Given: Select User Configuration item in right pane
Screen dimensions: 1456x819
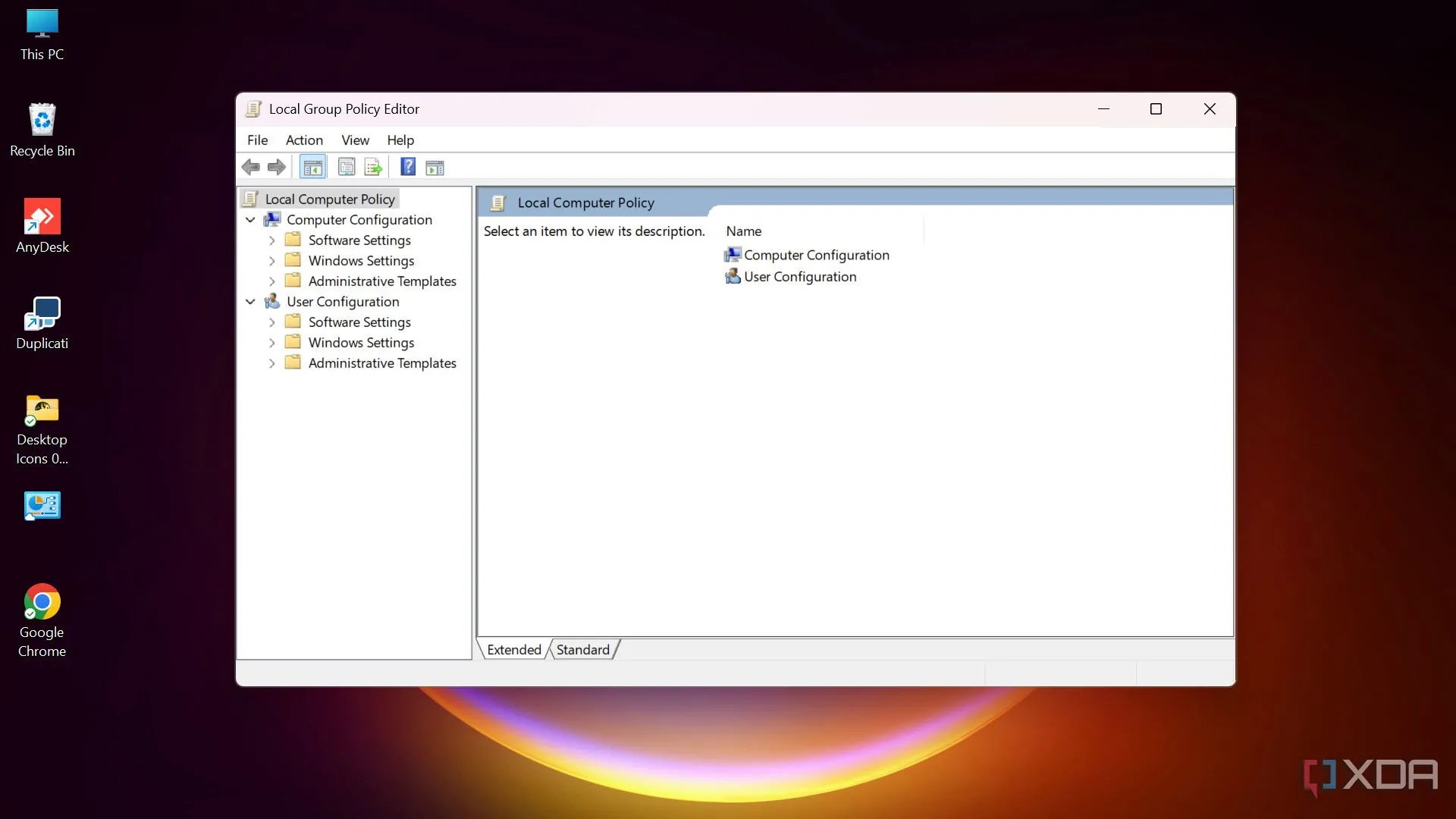Looking at the screenshot, I should pos(799,277).
